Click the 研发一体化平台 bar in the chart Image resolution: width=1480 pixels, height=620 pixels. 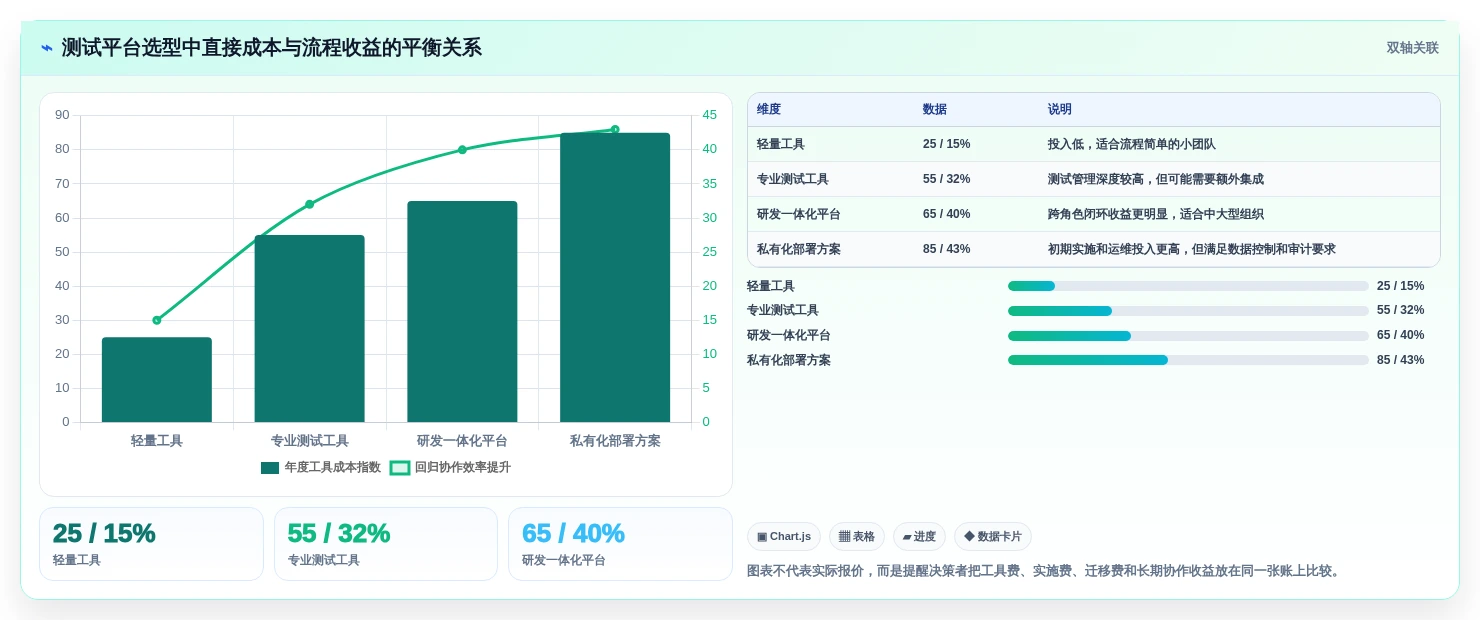click(462, 311)
